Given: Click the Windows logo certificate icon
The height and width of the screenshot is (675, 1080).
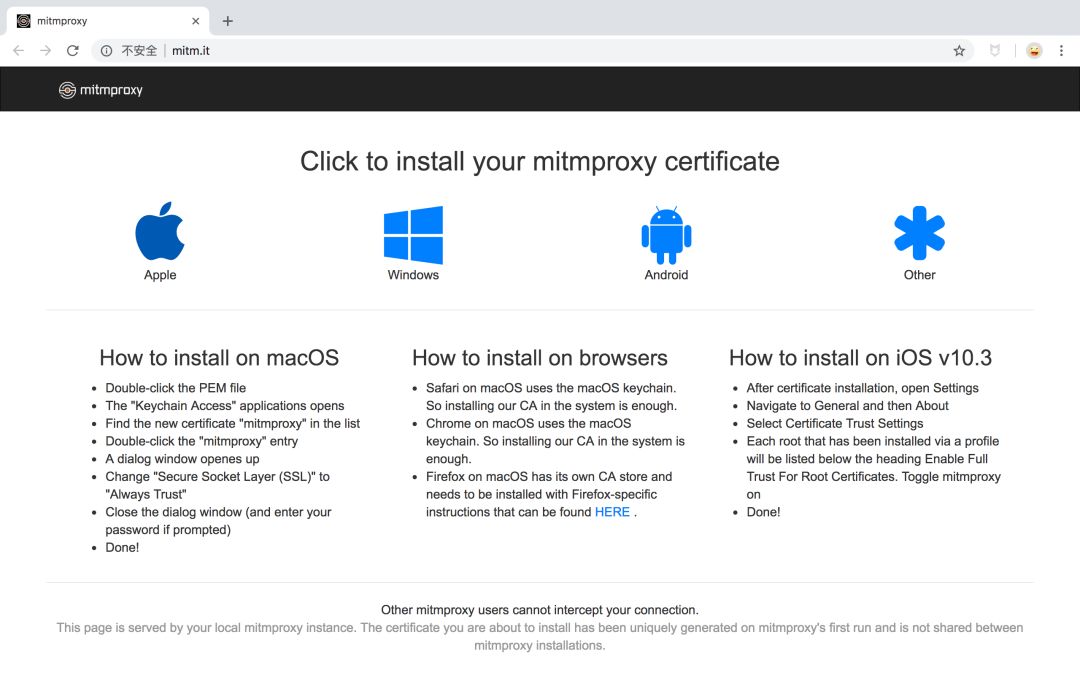Looking at the screenshot, I should pos(413,235).
